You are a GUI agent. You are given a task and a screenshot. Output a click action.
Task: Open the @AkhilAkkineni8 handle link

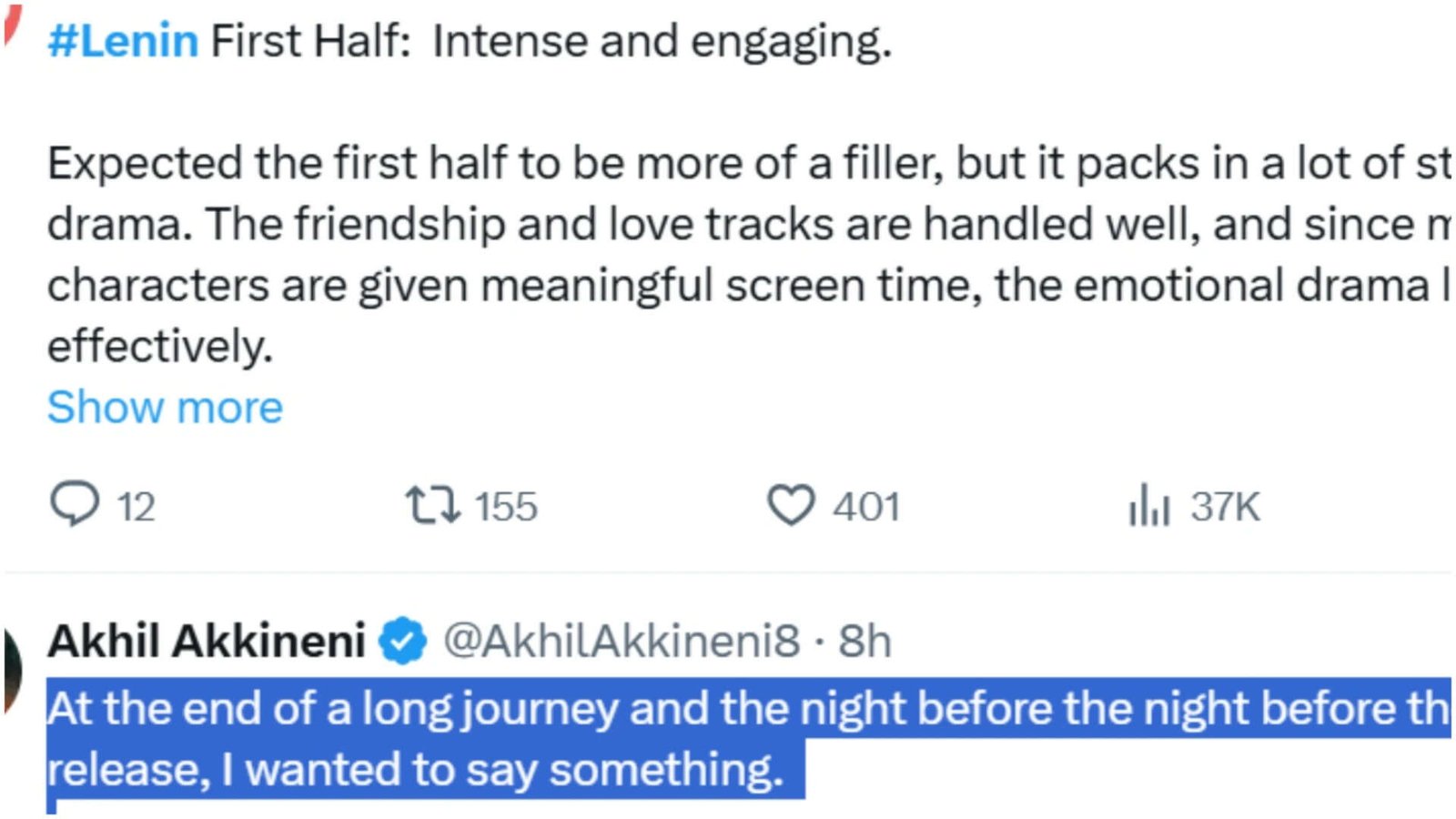pos(622,641)
